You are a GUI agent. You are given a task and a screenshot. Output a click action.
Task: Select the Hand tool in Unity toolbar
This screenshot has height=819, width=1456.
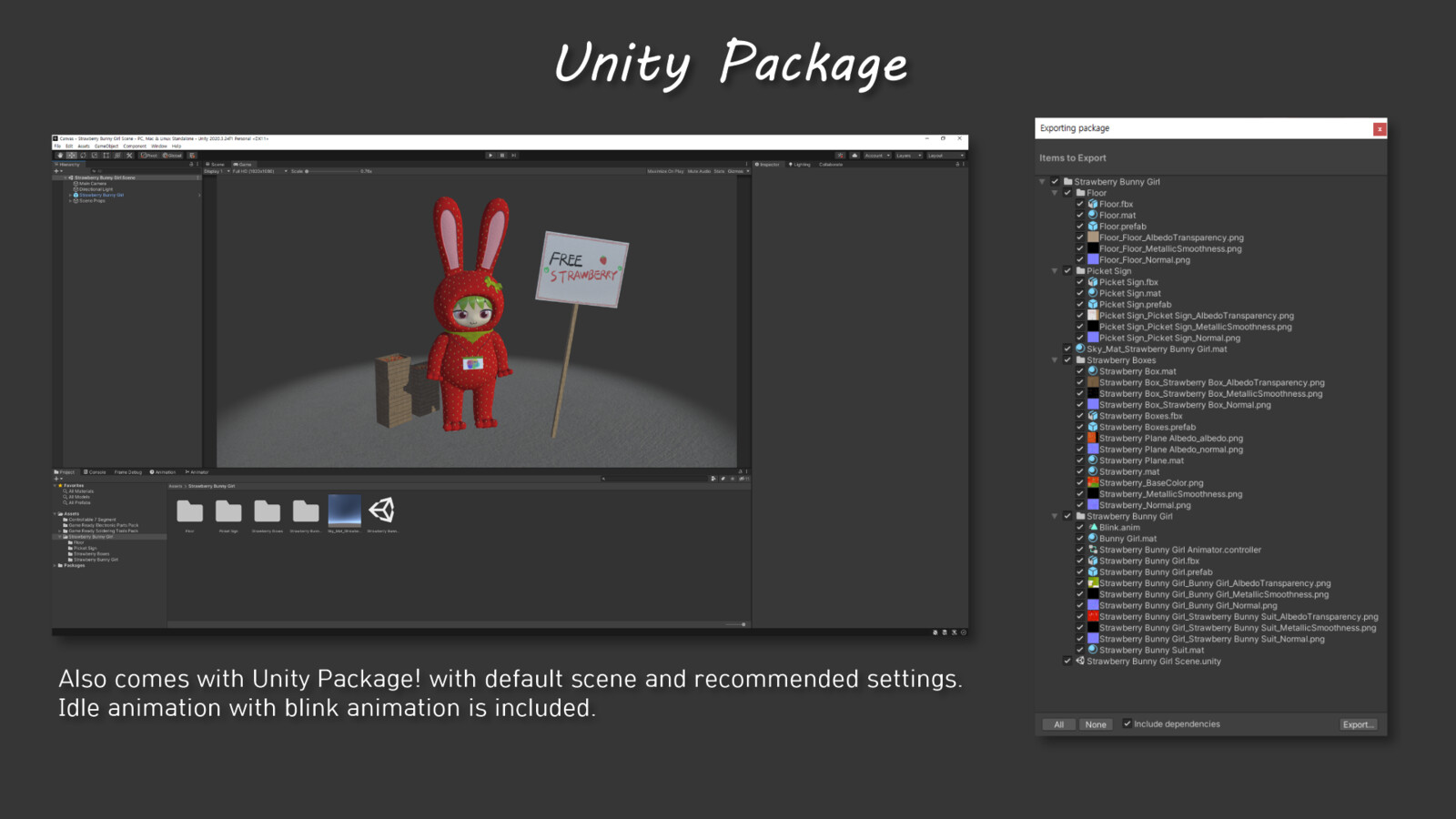(60, 156)
